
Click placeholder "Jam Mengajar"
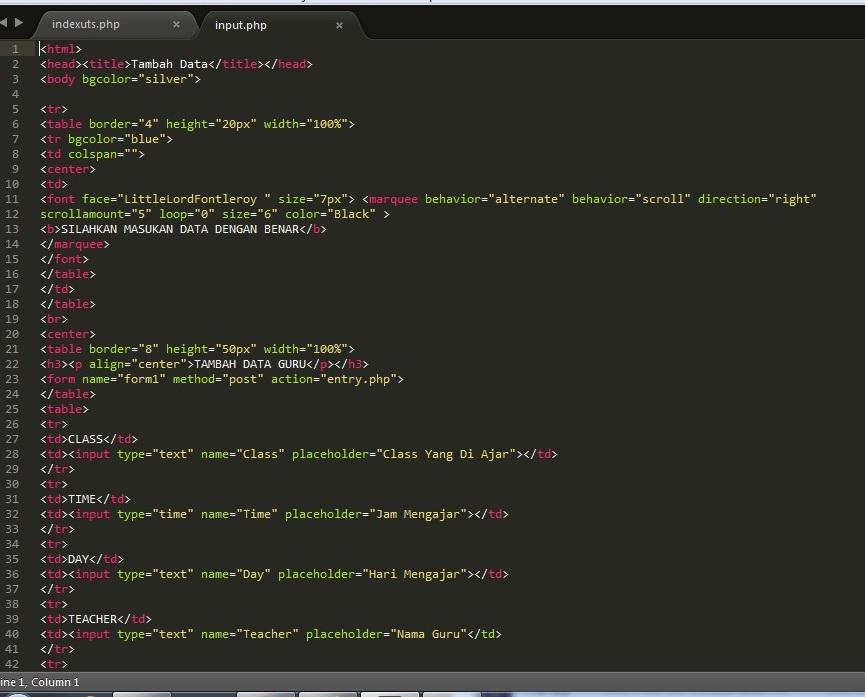[x=376, y=514]
